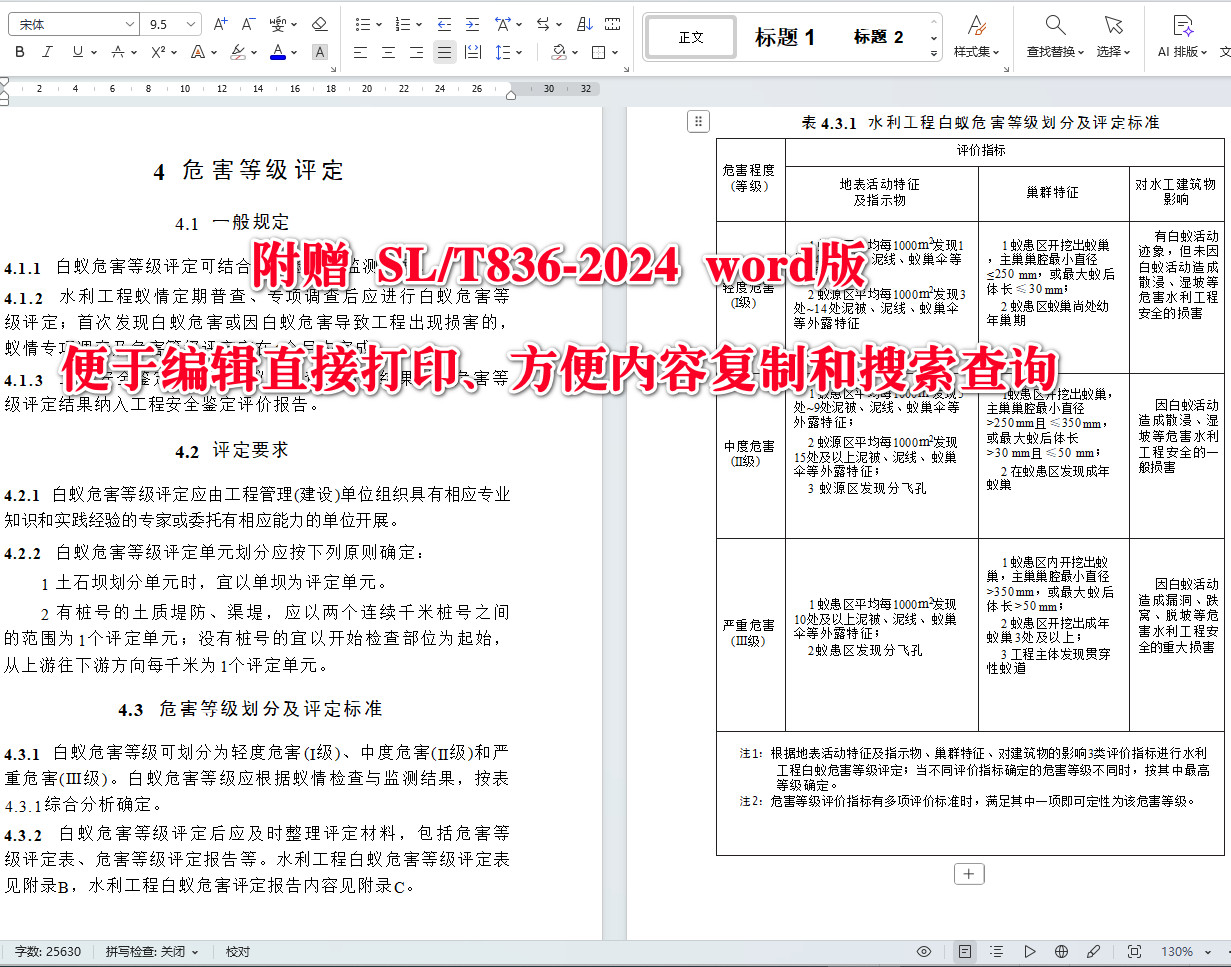Screen dimensions: 1231x967
Task: Toggle underline formatting
Action: click(78, 52)
